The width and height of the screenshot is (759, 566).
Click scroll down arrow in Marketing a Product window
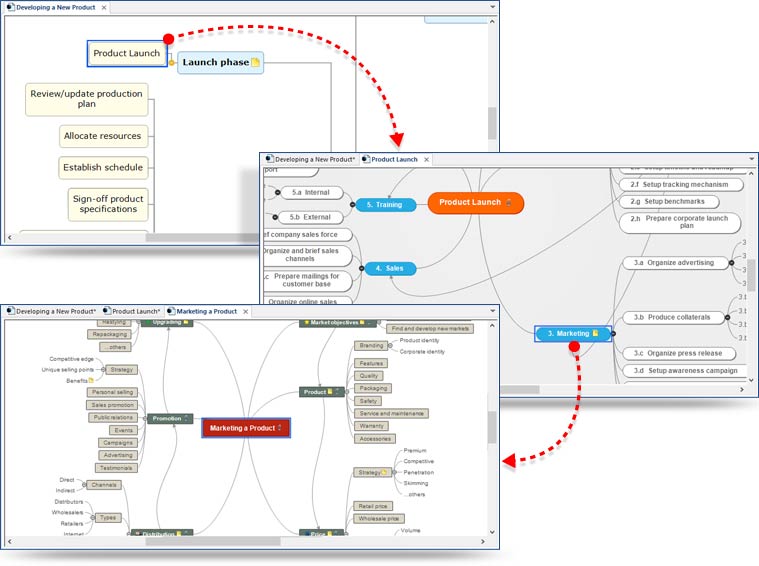point(492,532)
